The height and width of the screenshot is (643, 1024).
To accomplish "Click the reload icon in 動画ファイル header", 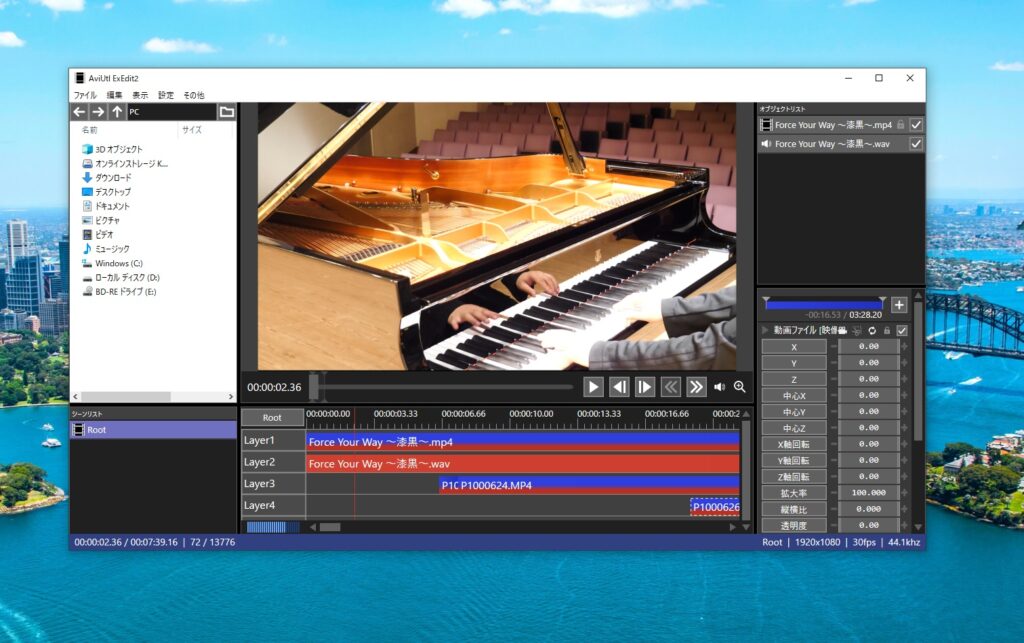I will (872, 331).
